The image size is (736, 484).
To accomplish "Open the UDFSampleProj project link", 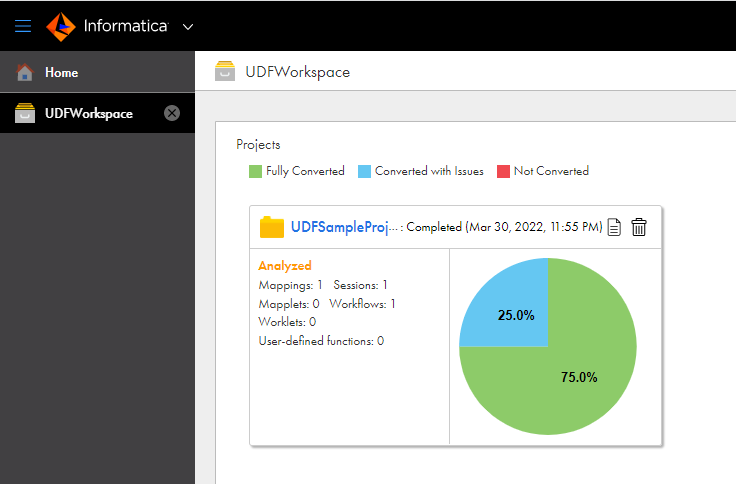I will [x=344, y=227].
